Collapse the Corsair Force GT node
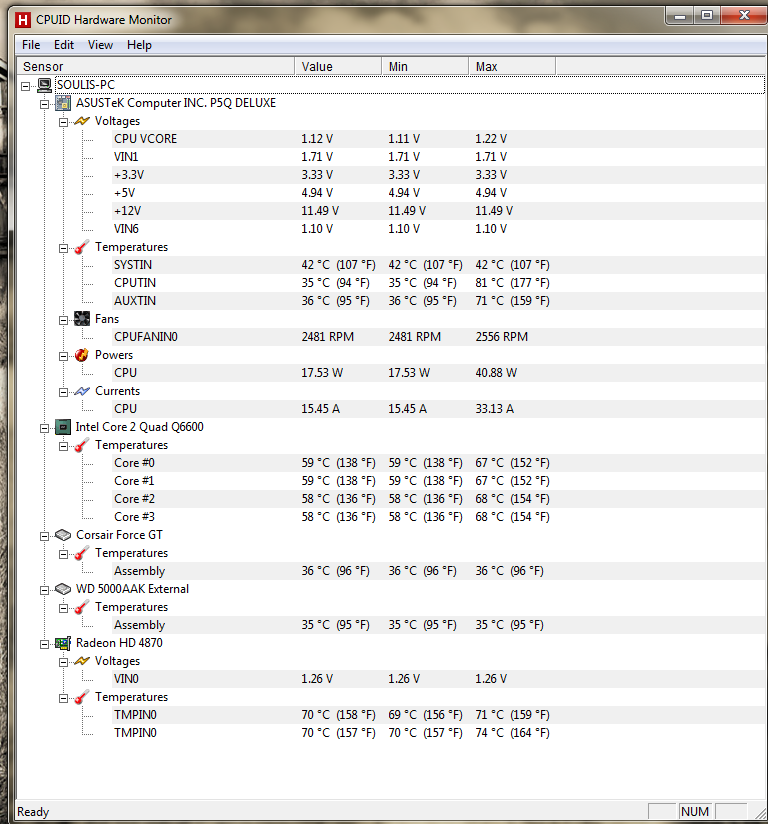The width and height of the screenshot is (768, 824). point(45,536)
